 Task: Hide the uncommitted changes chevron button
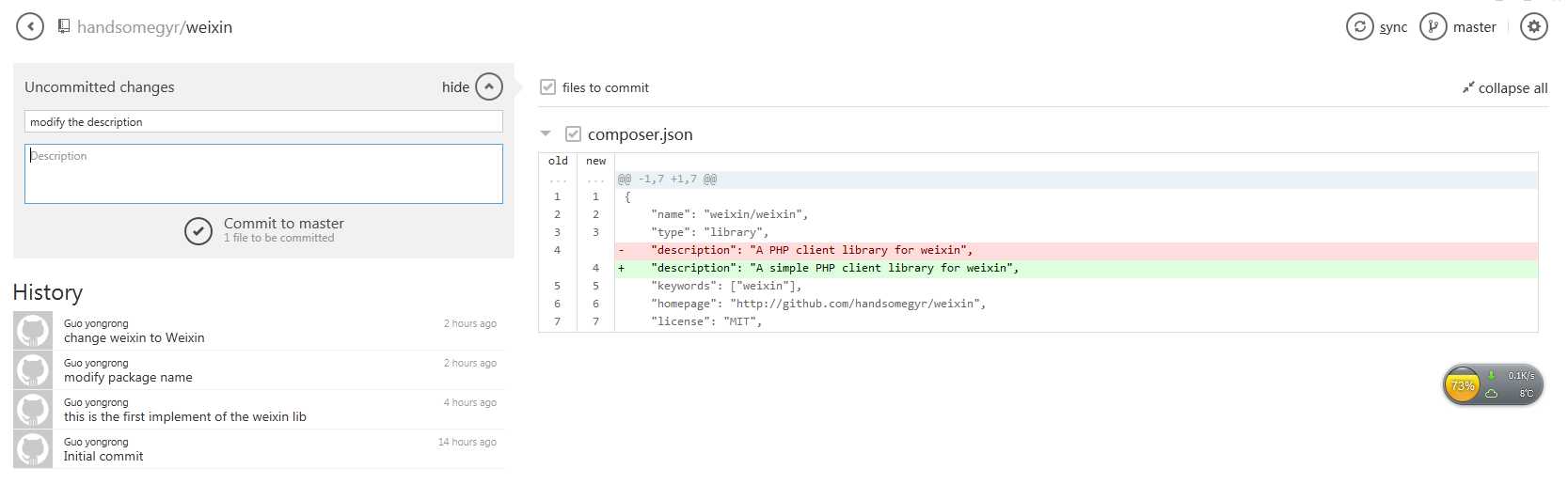tap(489, 86)
